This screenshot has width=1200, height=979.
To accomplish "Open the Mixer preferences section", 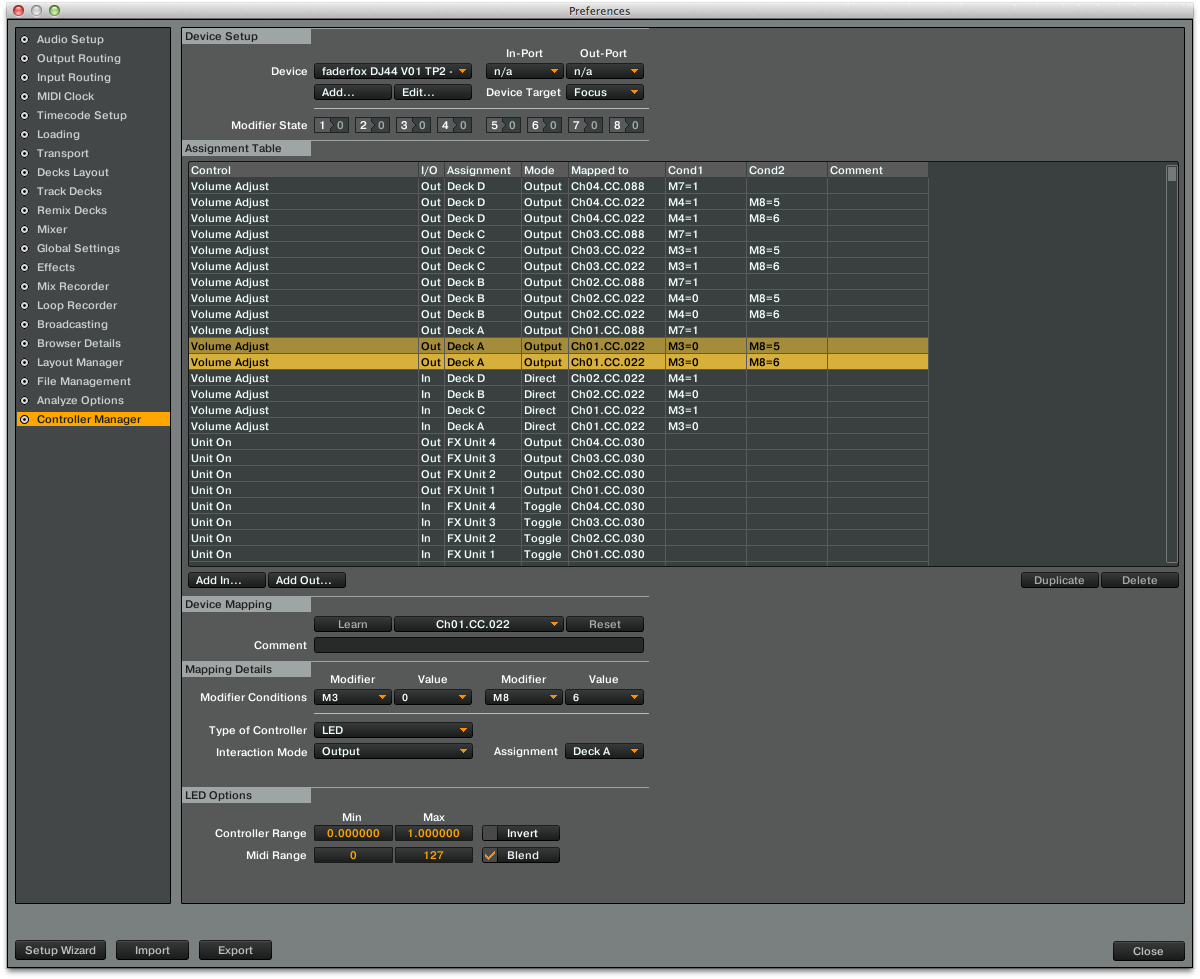I will 52,229.
